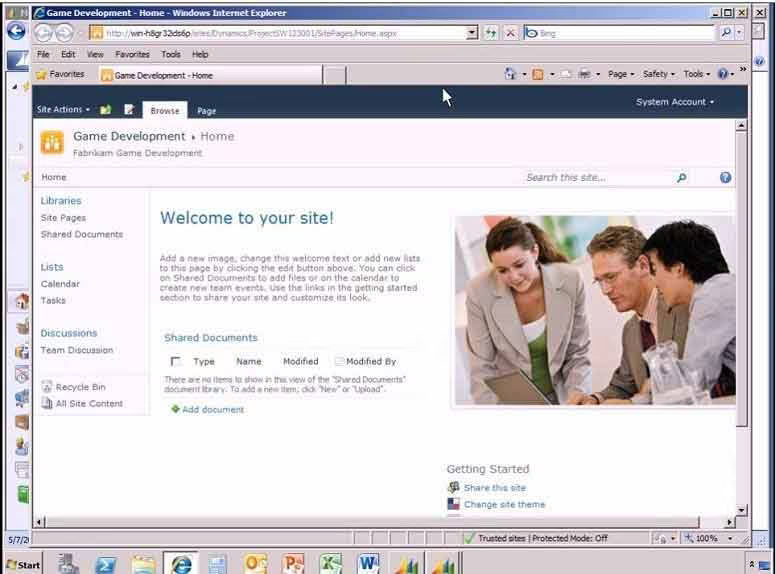Click the Refresh page icon

[x=490, y=33]
